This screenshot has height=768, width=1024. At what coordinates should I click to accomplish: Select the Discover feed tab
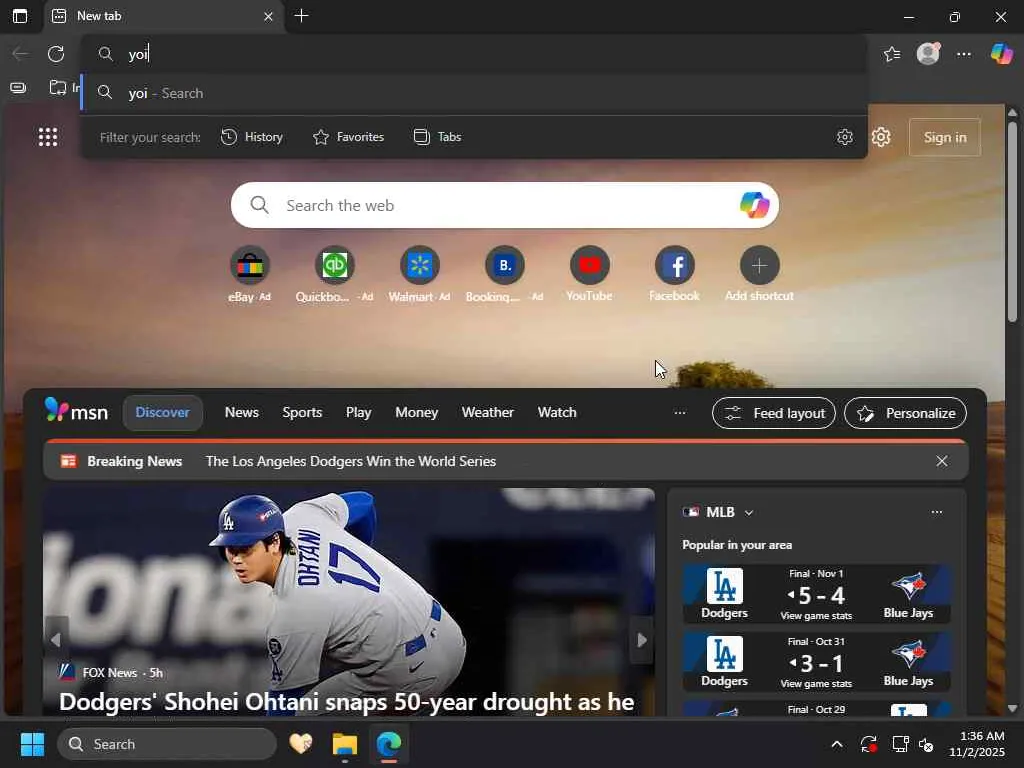[x=163, y=413]
